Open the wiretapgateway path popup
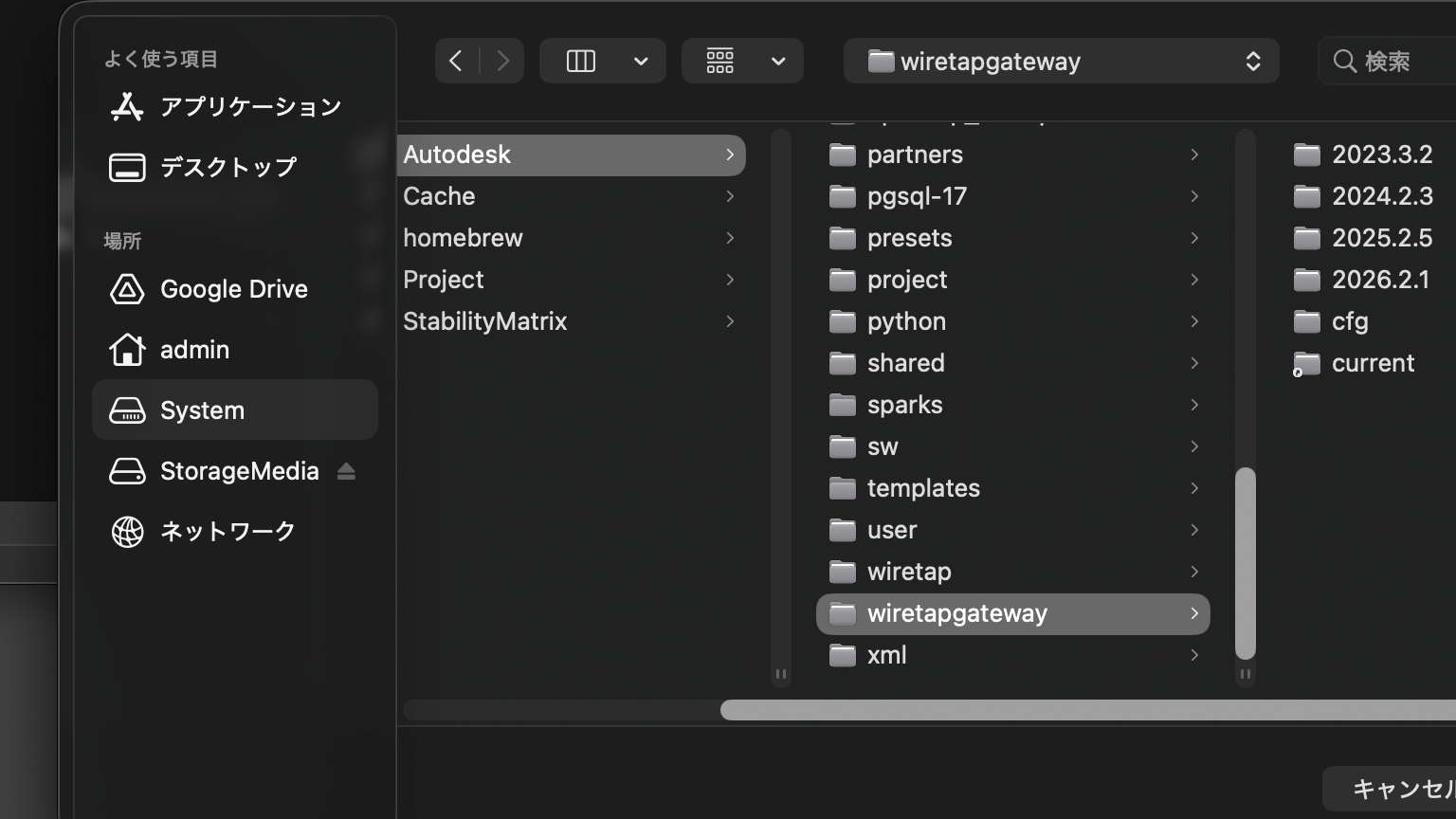1456x819 pixels. pyautogui.click(x=1061, y=62)
